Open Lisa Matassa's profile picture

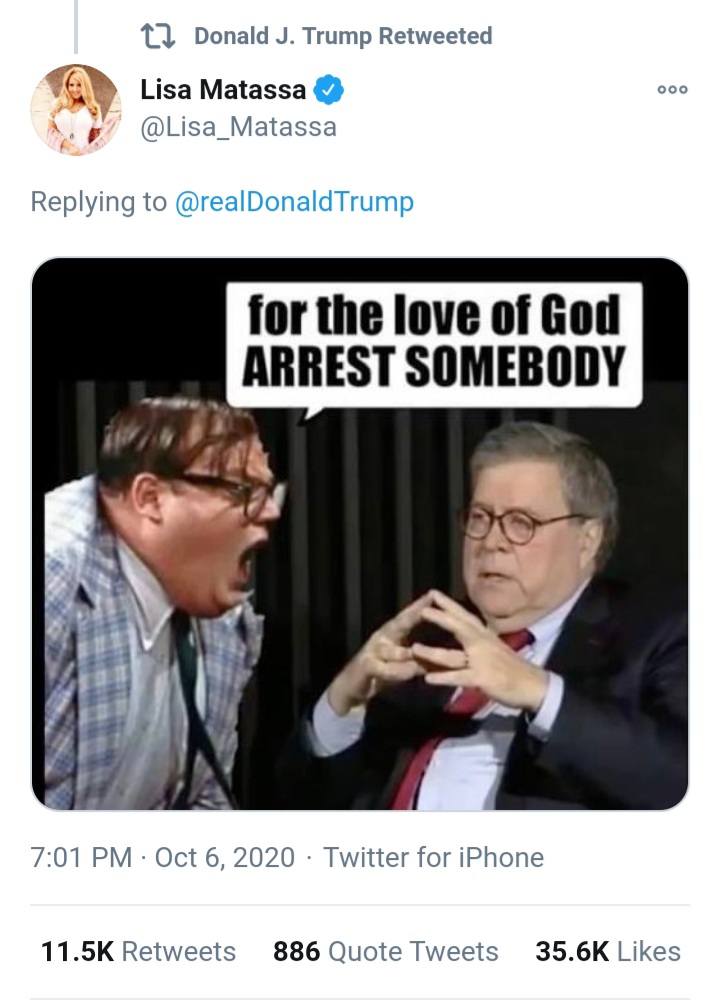(x=76, y=110)
